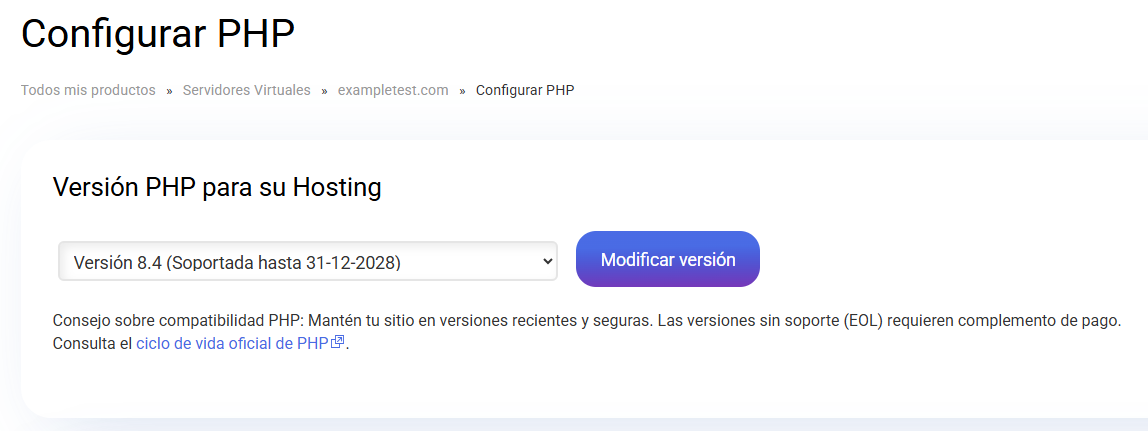Screen dimensions: 1148x431
Task: Navigate to 'Servidores Virtuales' breadcrumb
Action: click(x=247, y=90)
